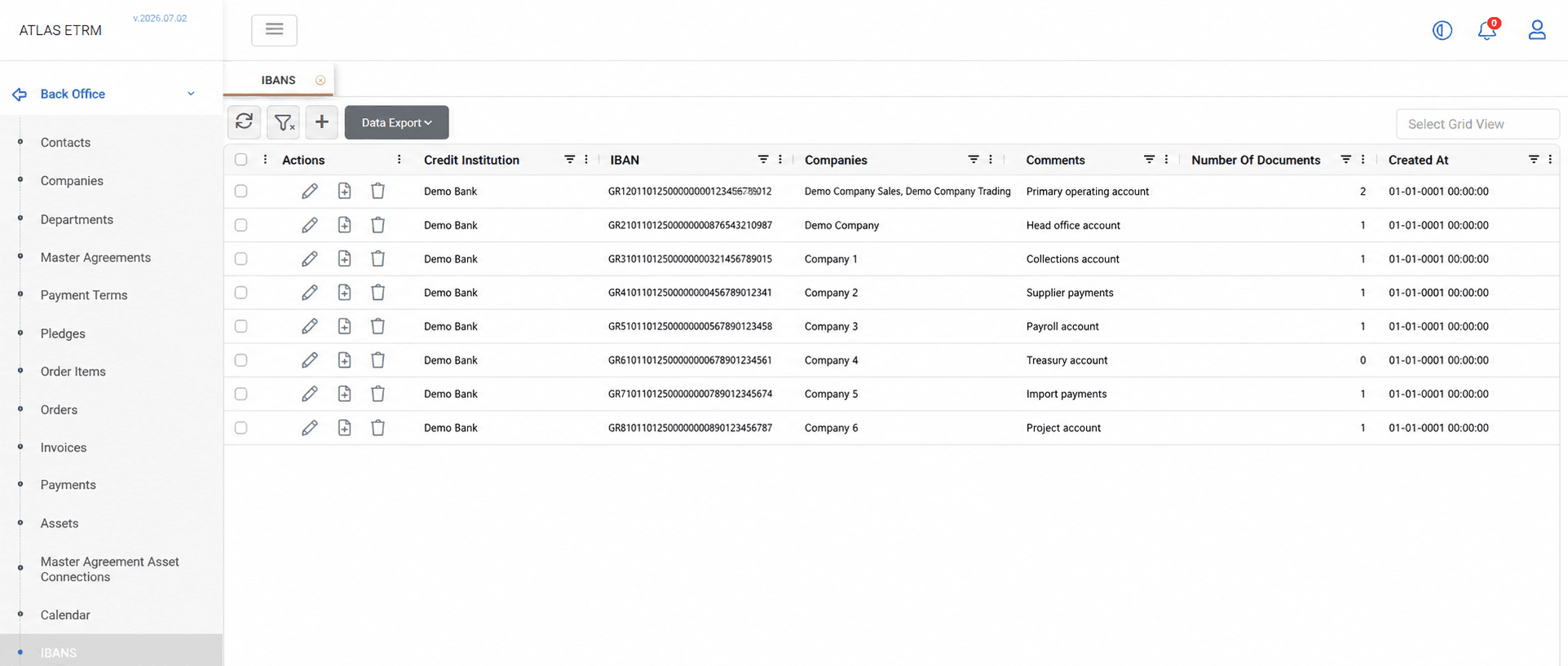Toggle the theme contrast icon

1442,30
